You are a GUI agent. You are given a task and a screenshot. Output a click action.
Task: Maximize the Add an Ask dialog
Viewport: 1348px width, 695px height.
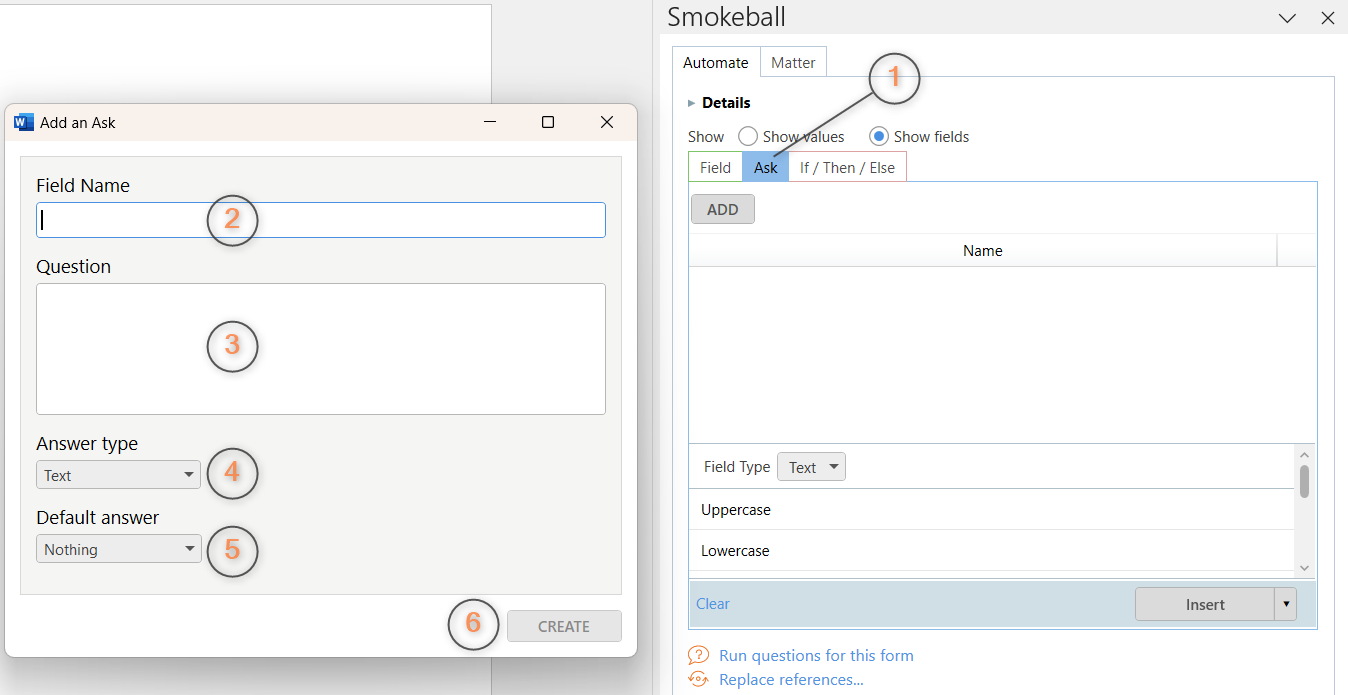click(x=548, y=122)
